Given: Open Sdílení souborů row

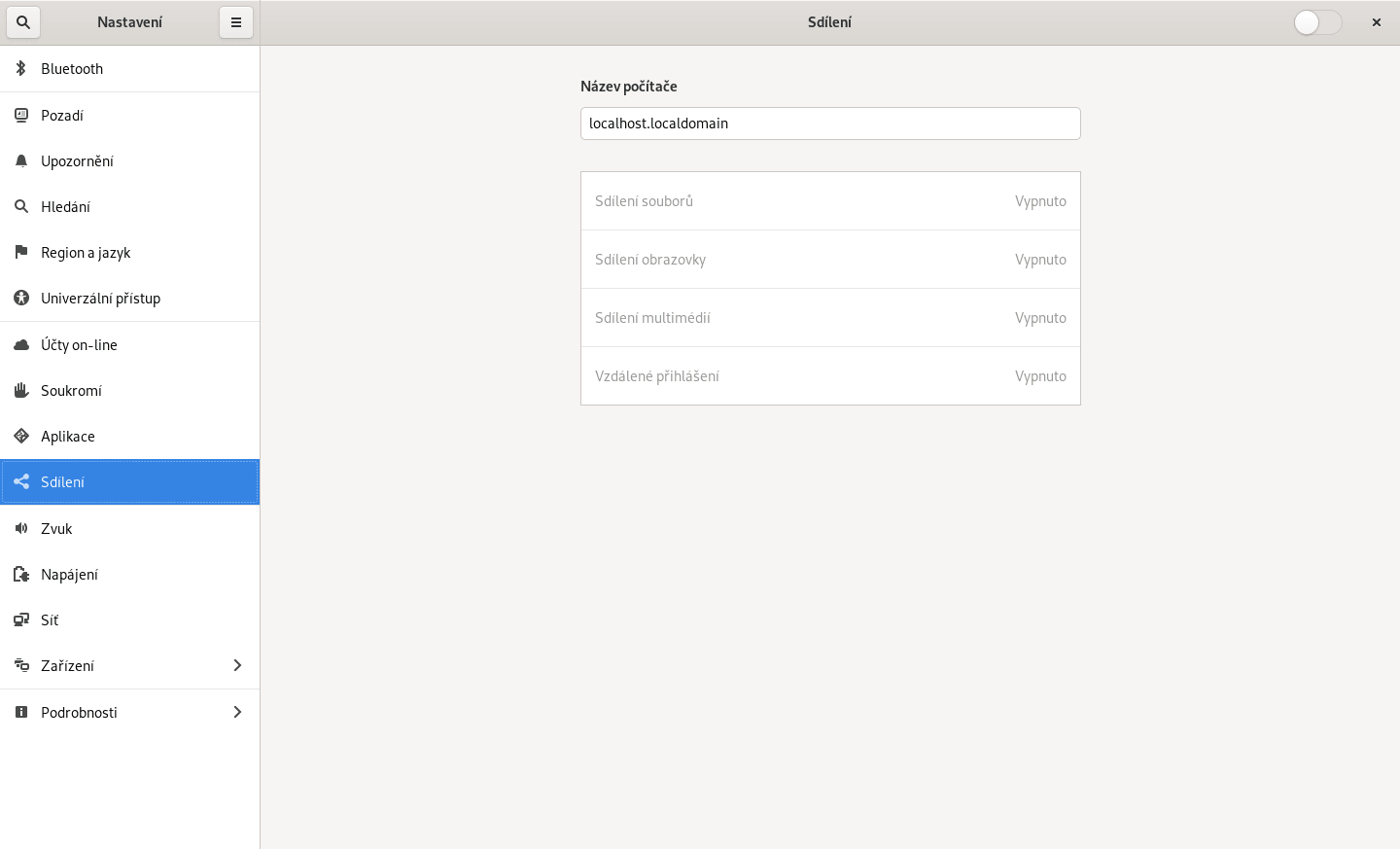Looking at the screenshot, I should [830, 201].
